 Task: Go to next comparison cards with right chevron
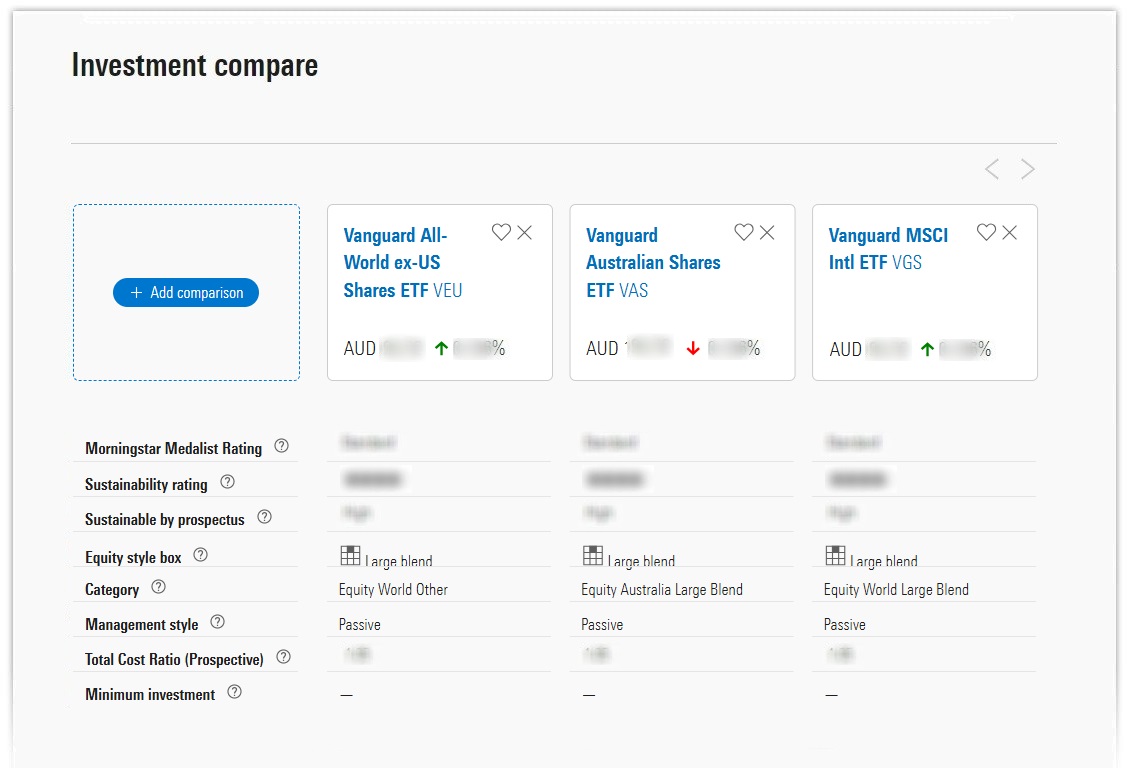pyautogui.click(x=1028, y=169)
